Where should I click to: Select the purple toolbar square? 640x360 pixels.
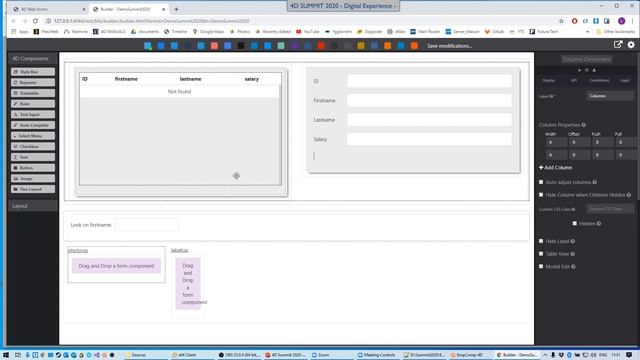point(294,46)
